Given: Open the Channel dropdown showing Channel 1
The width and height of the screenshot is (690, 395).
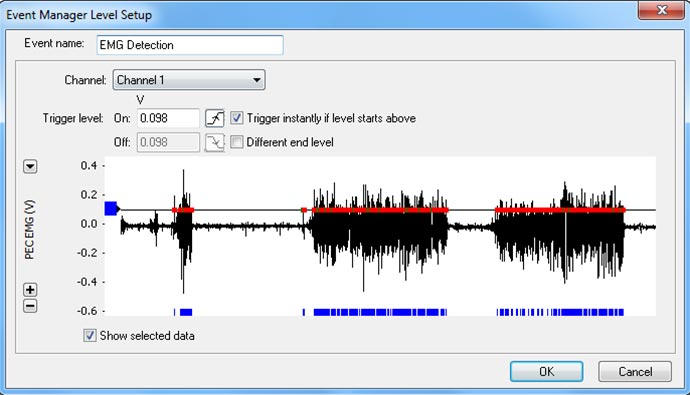Looking at the screenshot, I should (x=189, y=80).
